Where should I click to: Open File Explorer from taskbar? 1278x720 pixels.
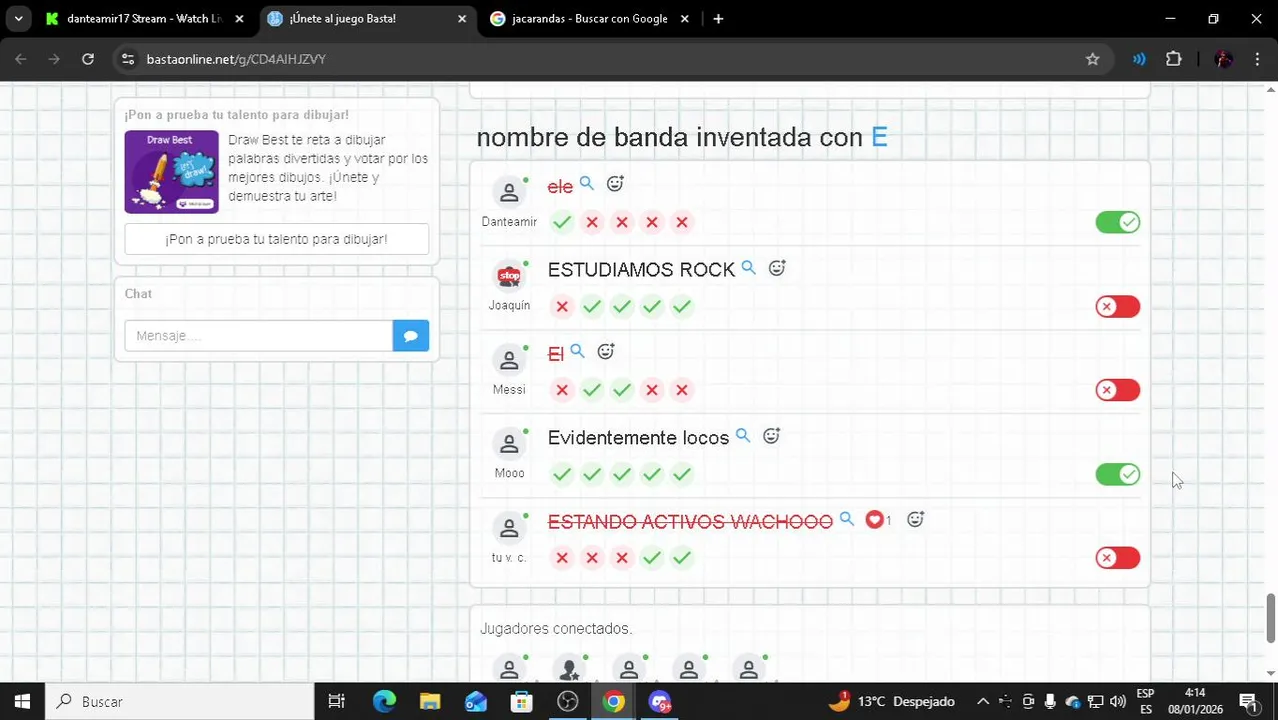430,702
